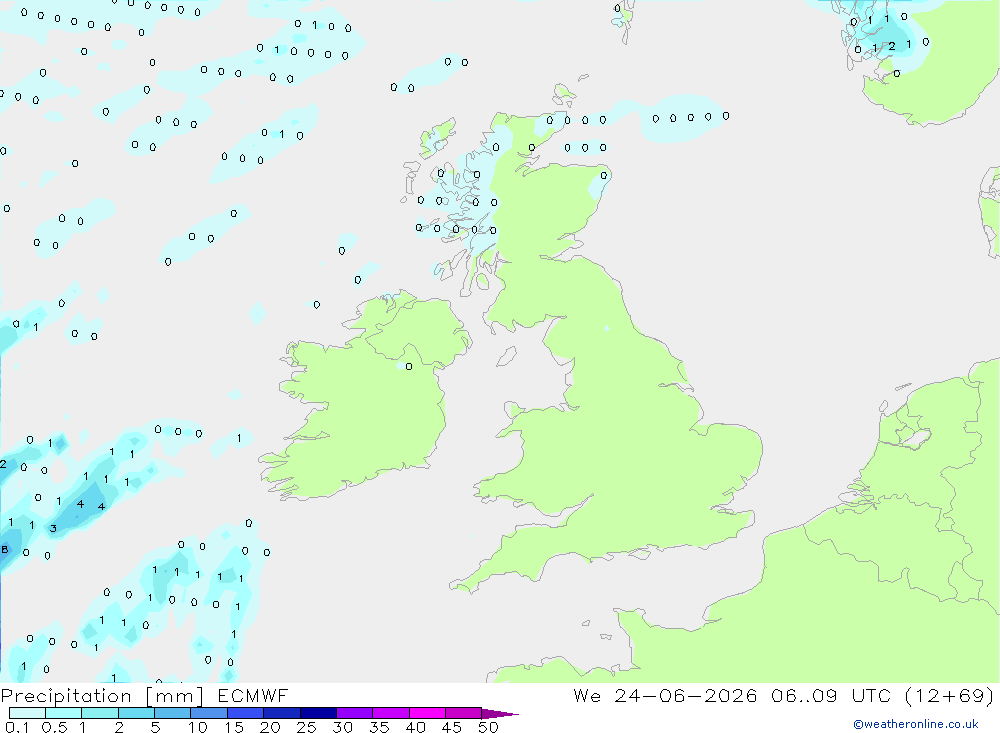1000x733 pixels.
Task: Click the "35" legend scale label
Action: pyautogui.click(x=379, y=727)
